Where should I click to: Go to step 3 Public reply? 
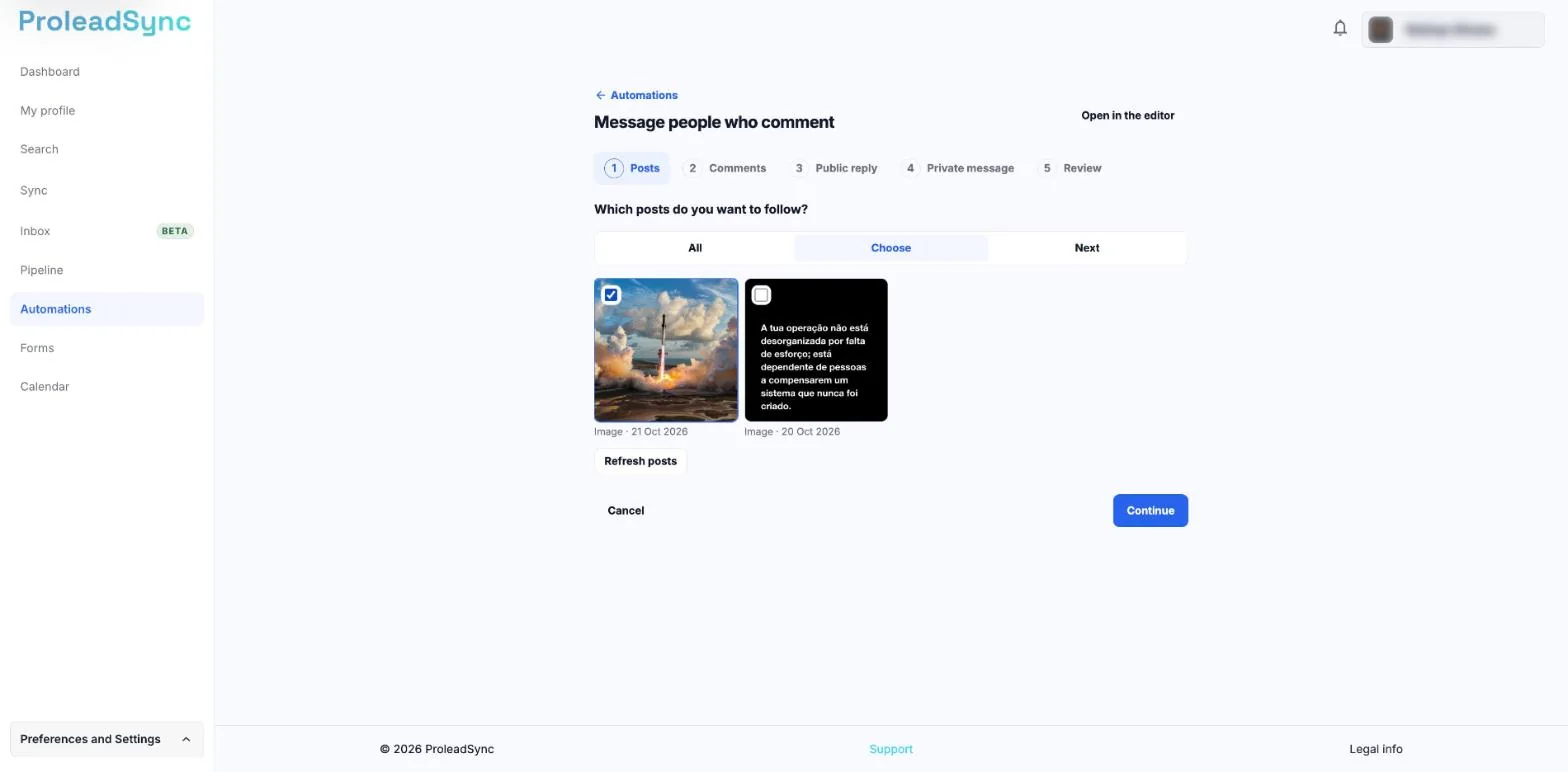834,168
